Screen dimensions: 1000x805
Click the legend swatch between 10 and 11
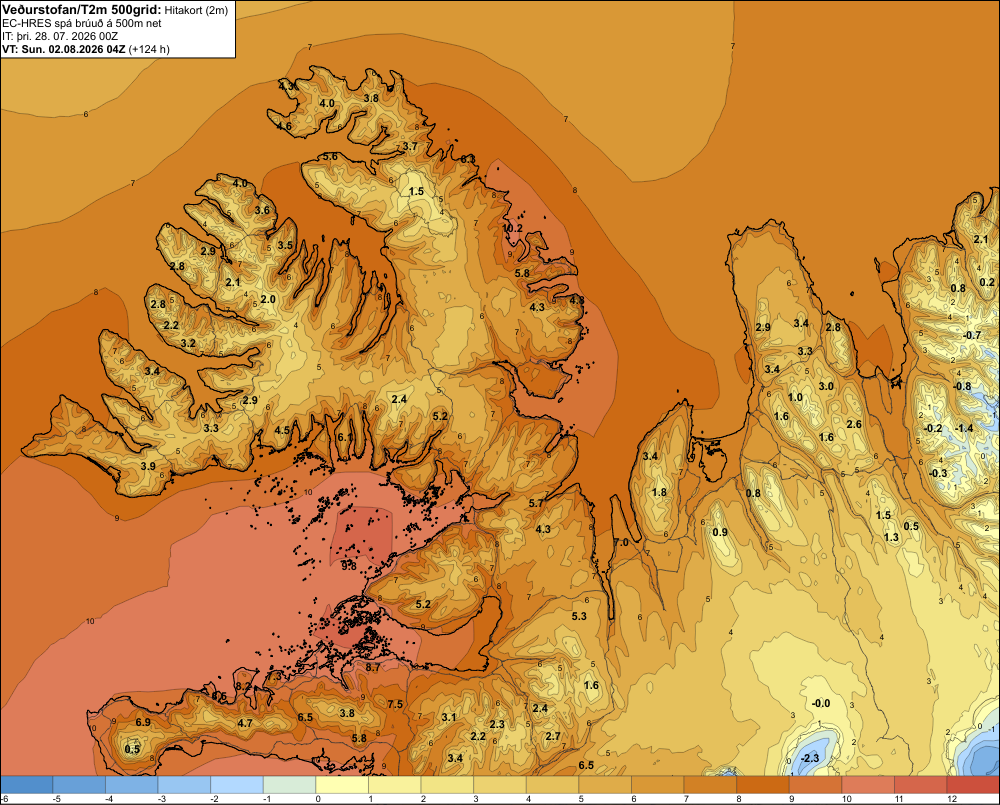tap(868, 785)
